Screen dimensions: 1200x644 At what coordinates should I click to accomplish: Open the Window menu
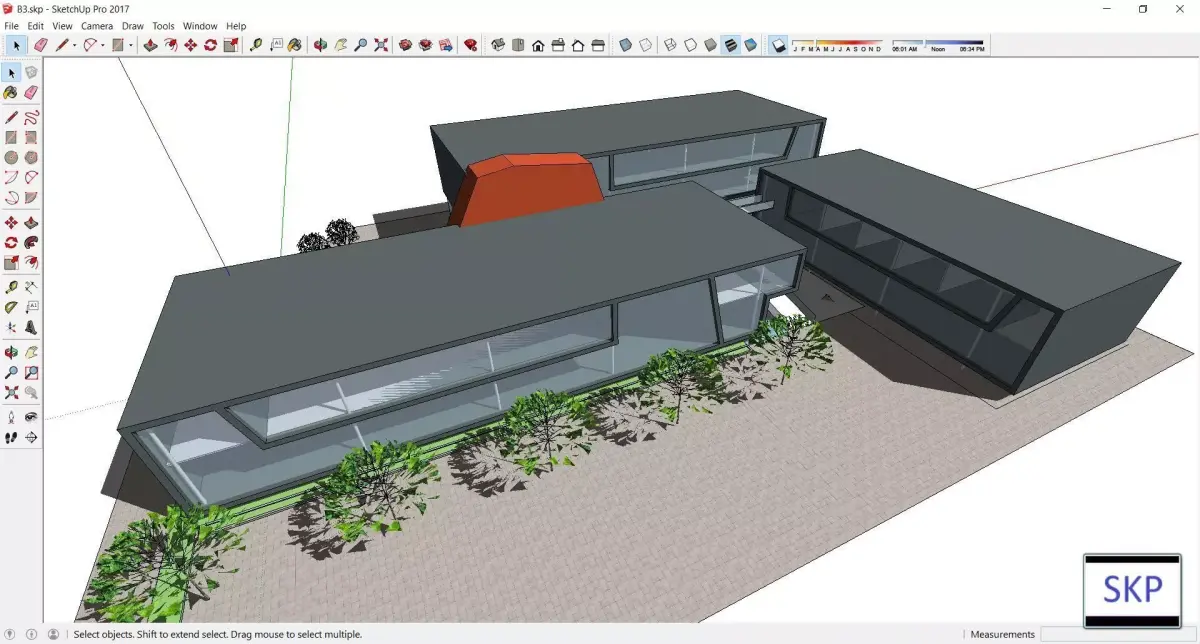click(200, 26)
